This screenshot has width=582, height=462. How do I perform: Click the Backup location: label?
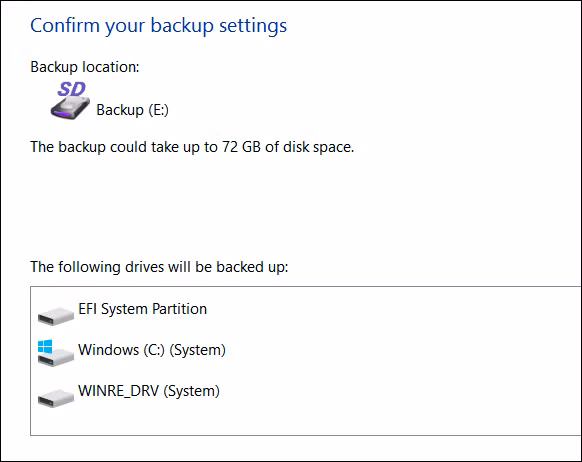click(x=85, y=67)
